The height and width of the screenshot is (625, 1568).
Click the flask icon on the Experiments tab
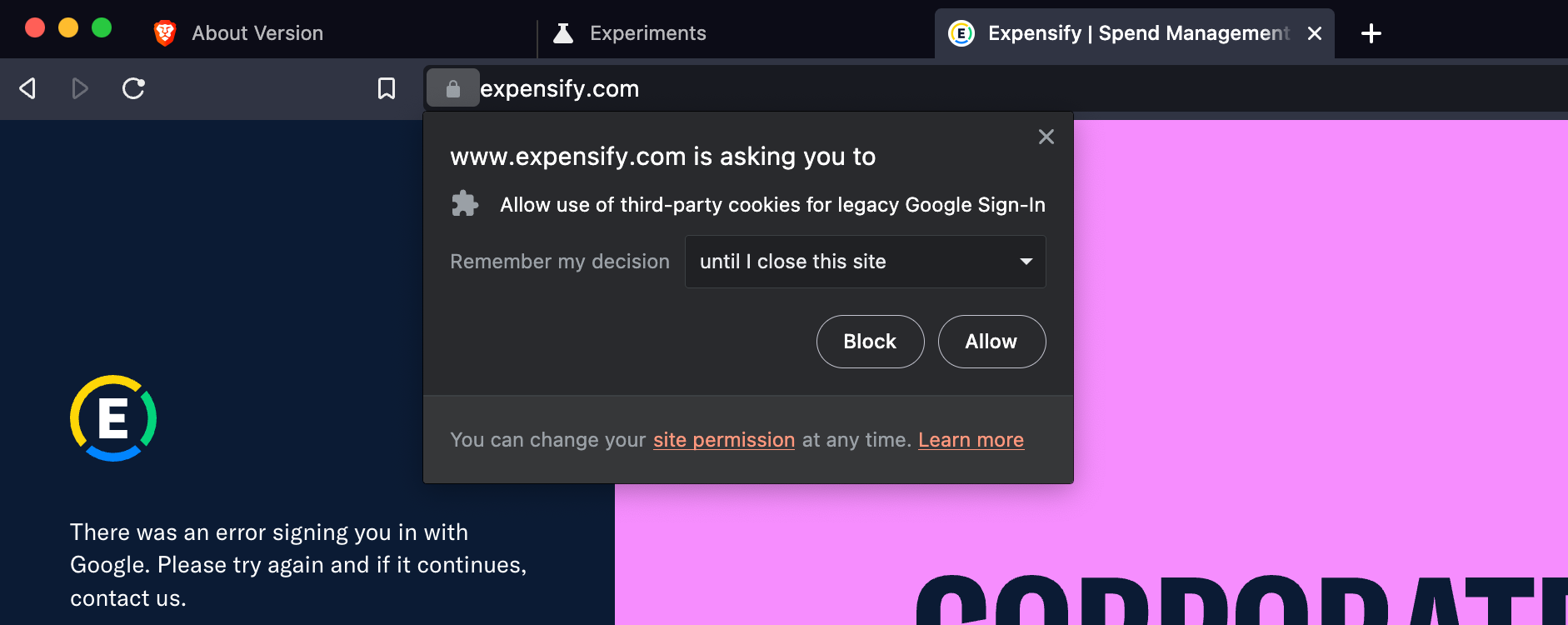[564, 32]
